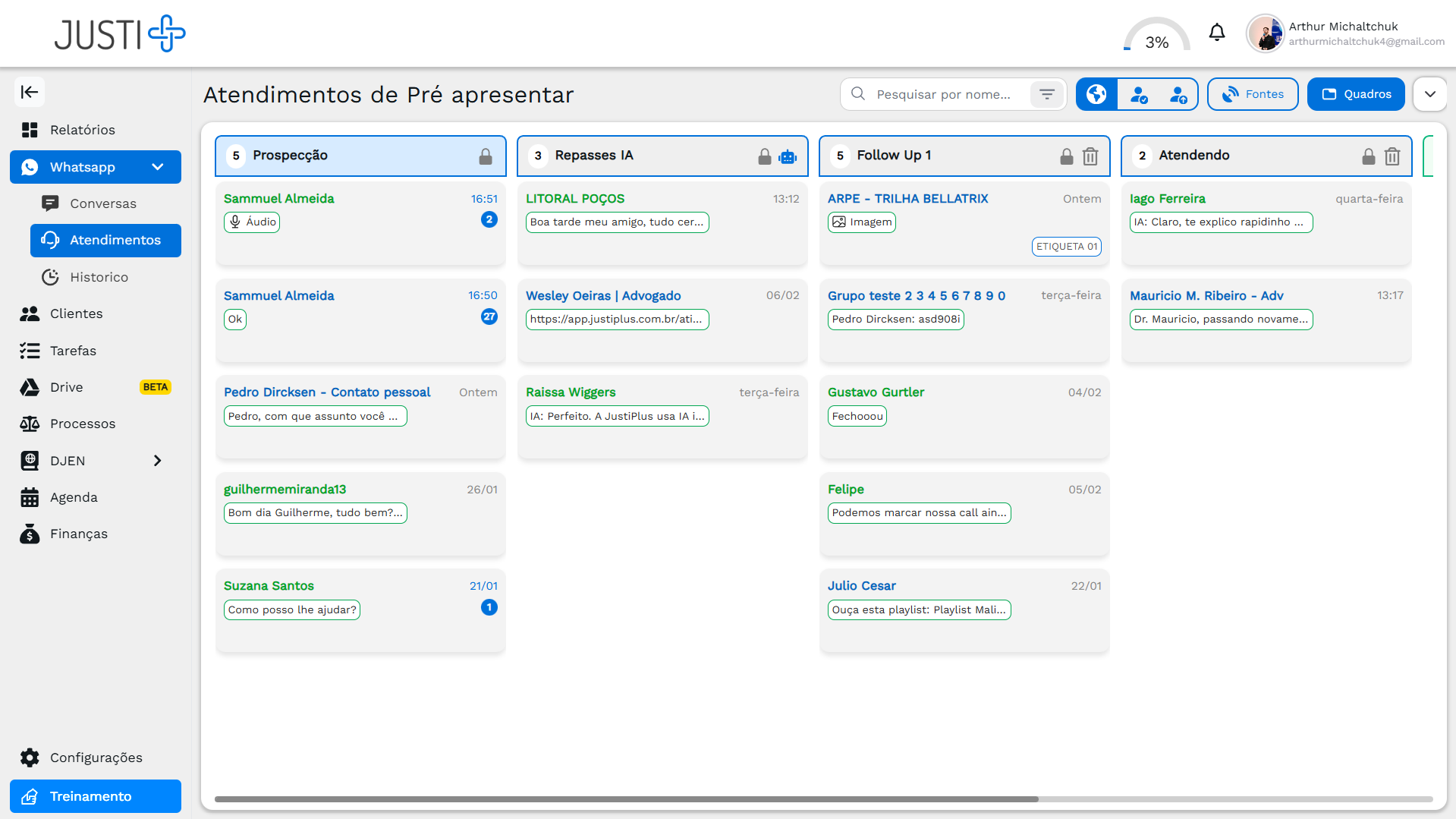Click the search by name field
1456x819 pixels.
coord(944,94)
